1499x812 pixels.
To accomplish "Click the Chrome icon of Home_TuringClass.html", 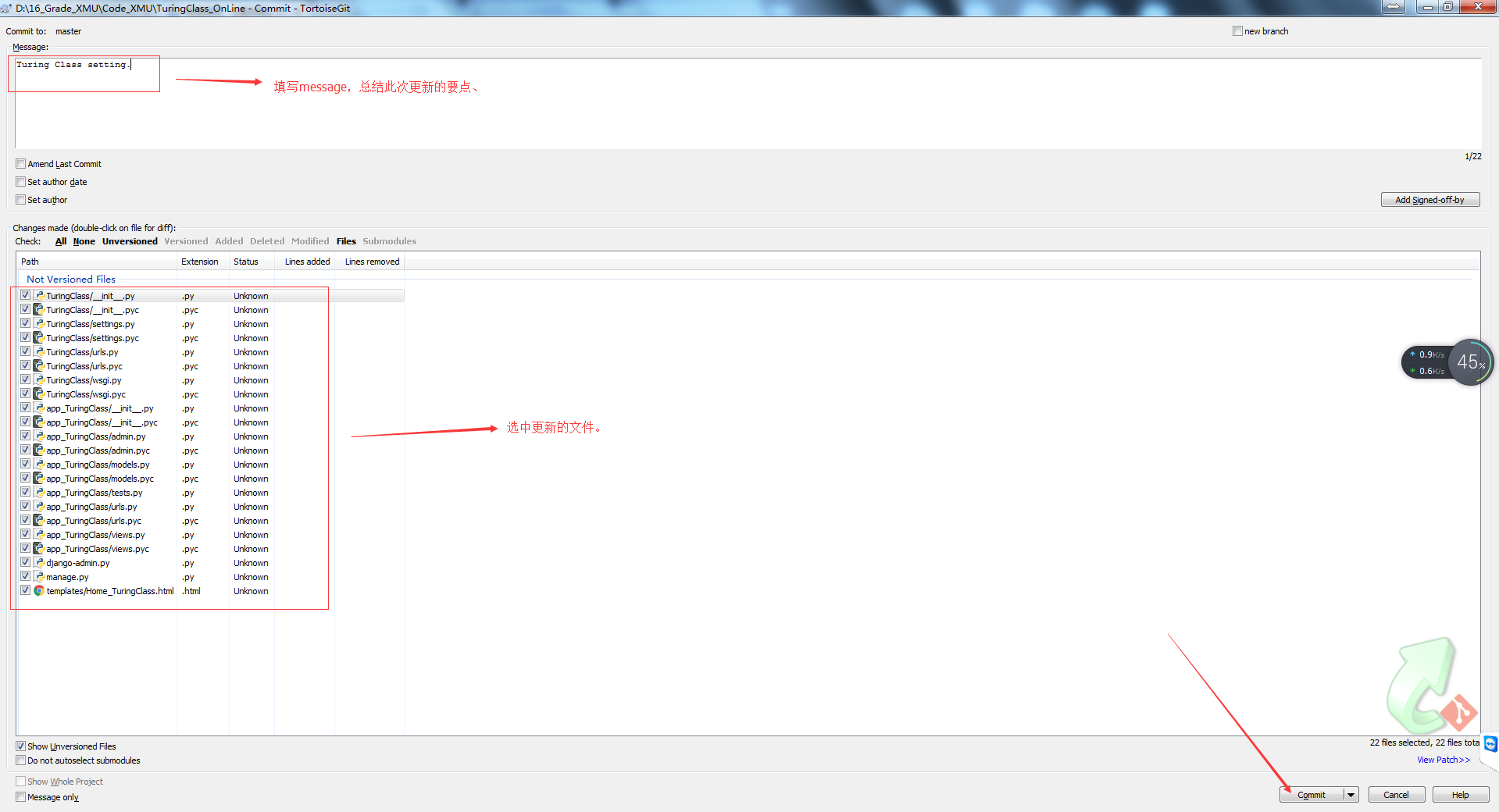I will [x=39, y=591].
